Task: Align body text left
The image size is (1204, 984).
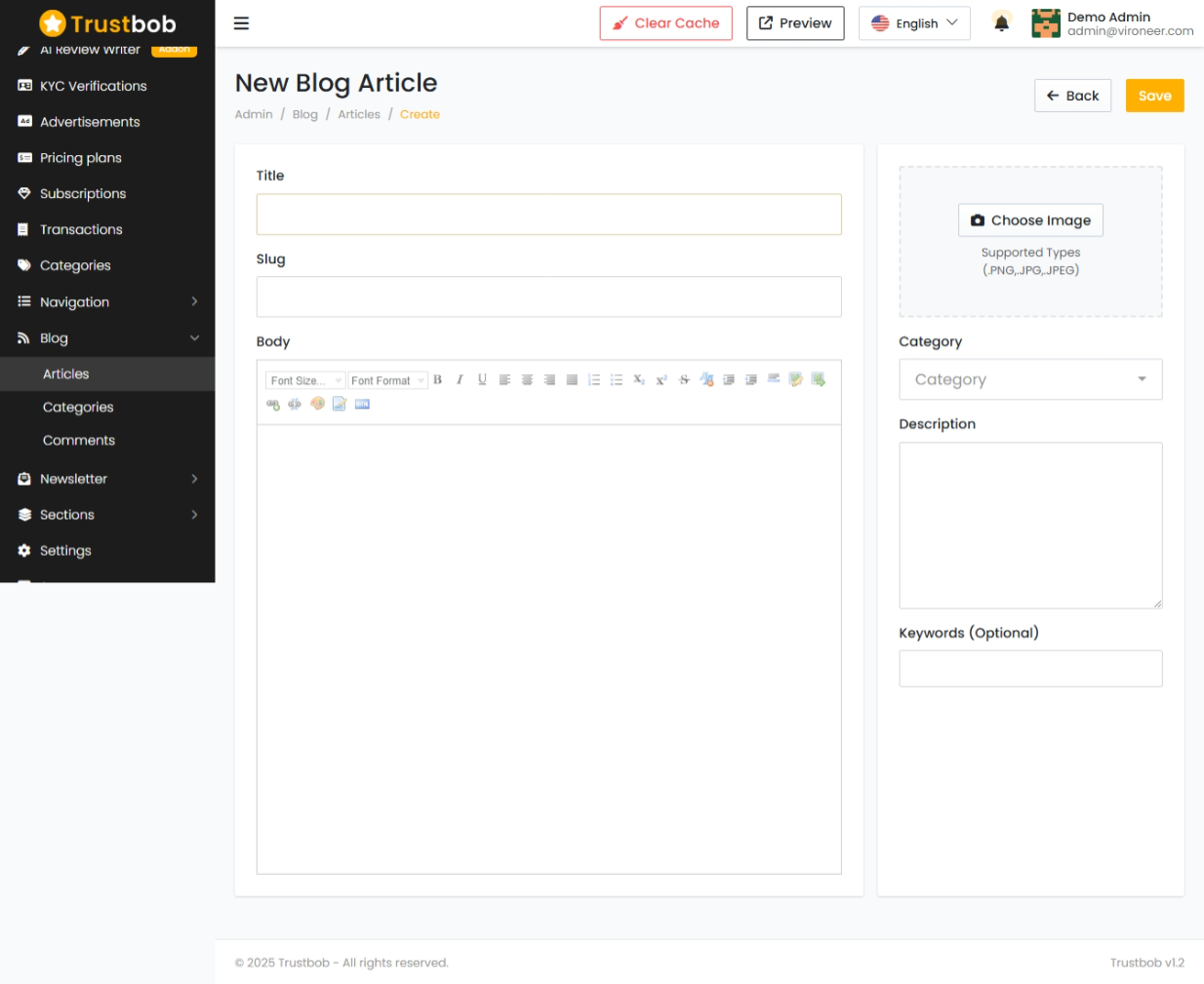Action: tap(504, 379)
